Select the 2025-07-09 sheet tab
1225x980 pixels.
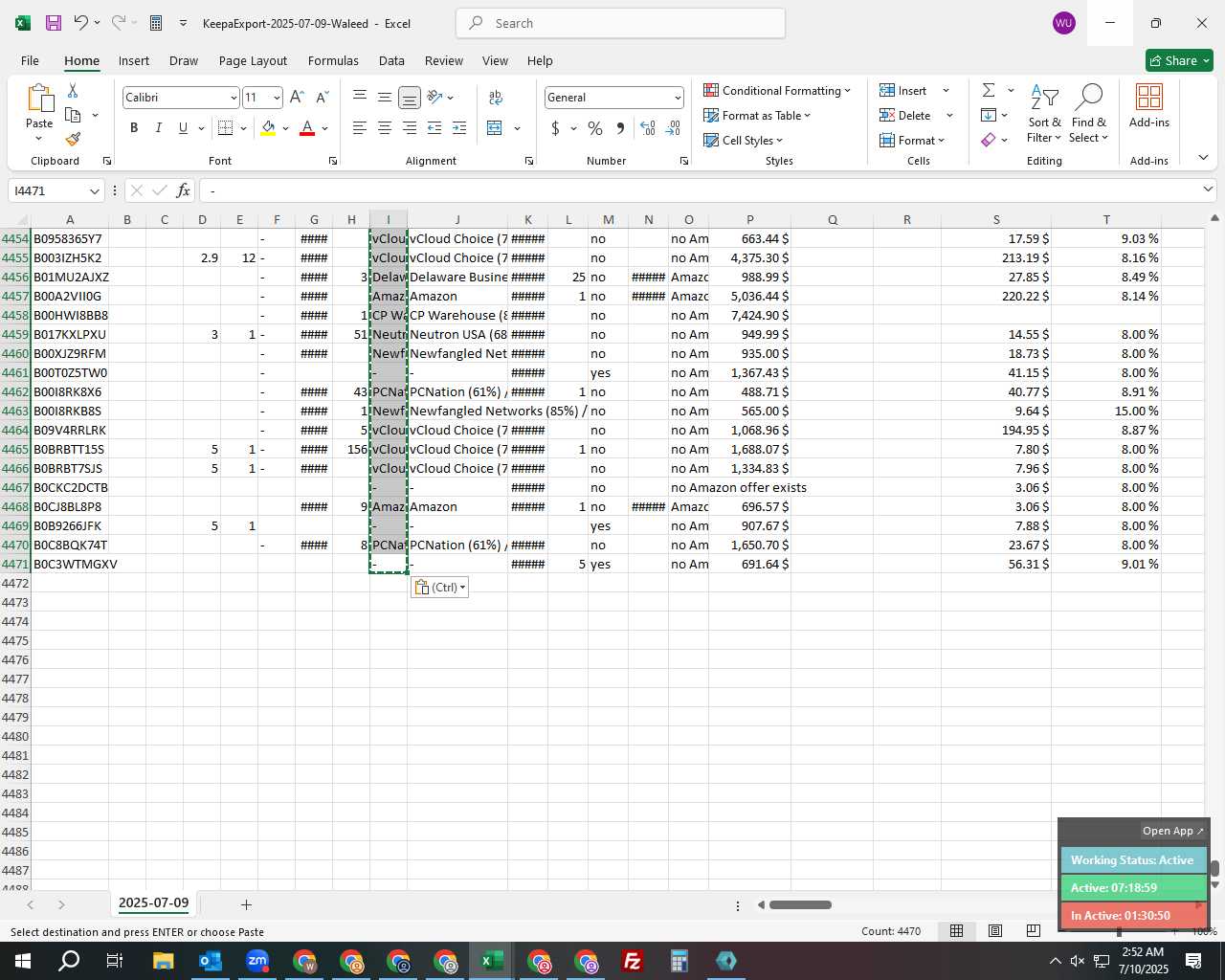tap(153, 902)
